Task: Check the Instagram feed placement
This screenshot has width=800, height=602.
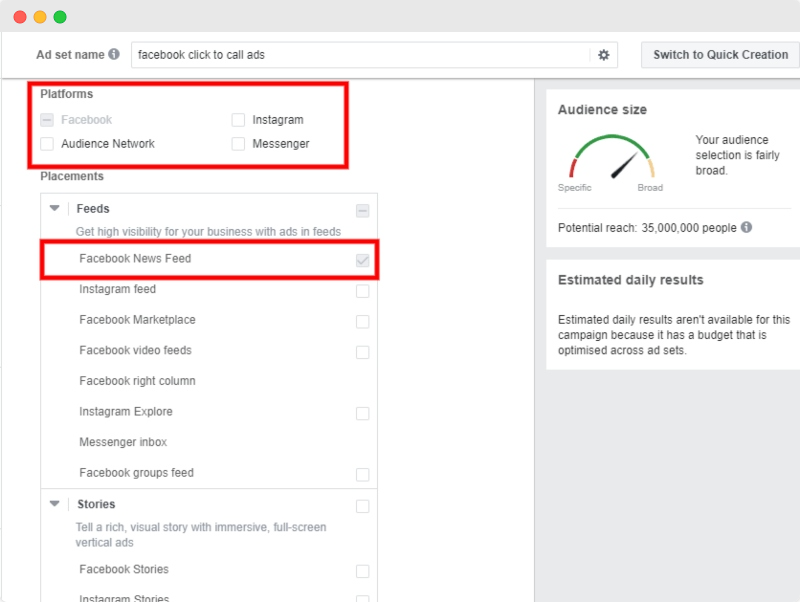Action: coord(362,289)
